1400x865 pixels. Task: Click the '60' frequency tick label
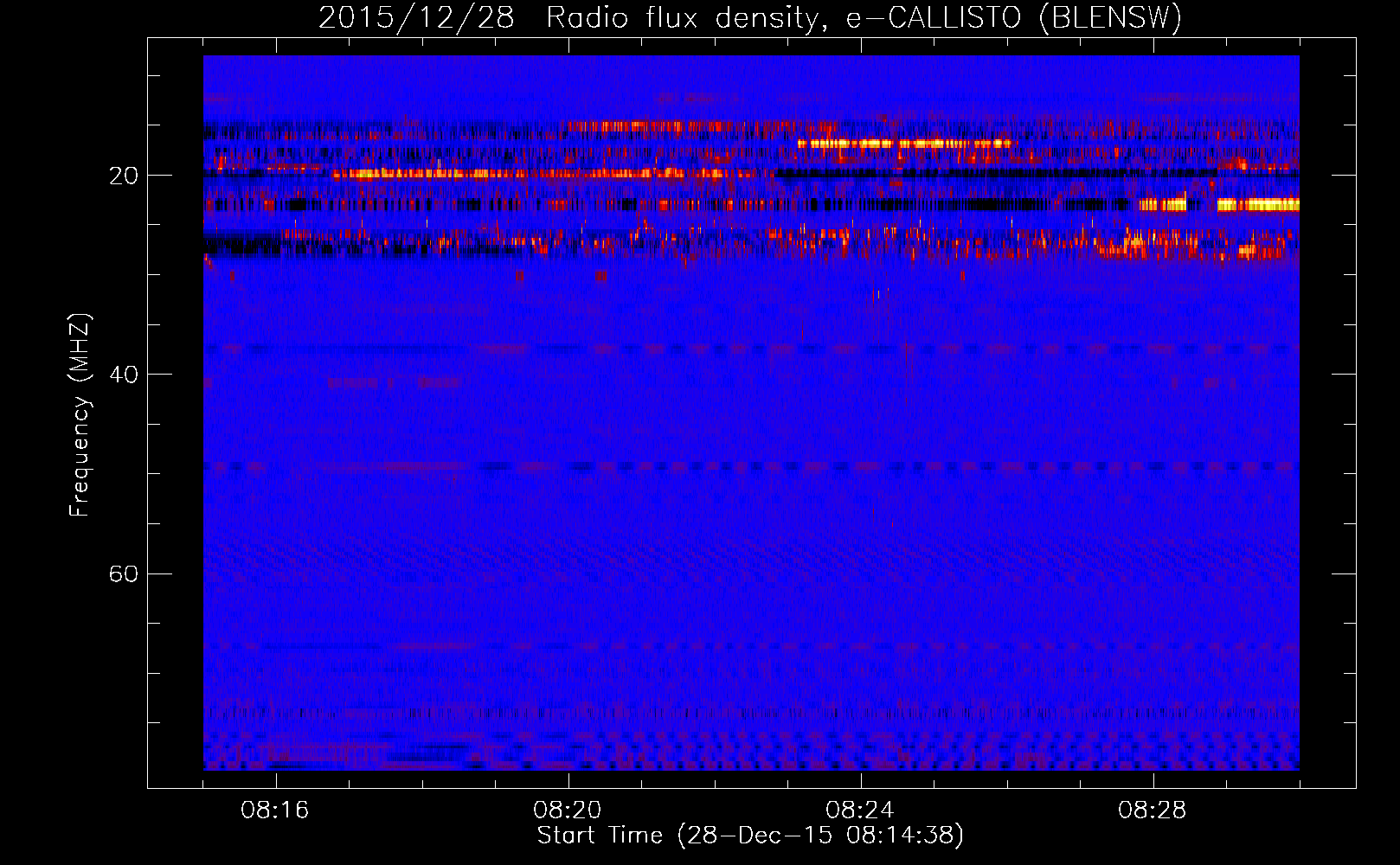coord(124,574)
